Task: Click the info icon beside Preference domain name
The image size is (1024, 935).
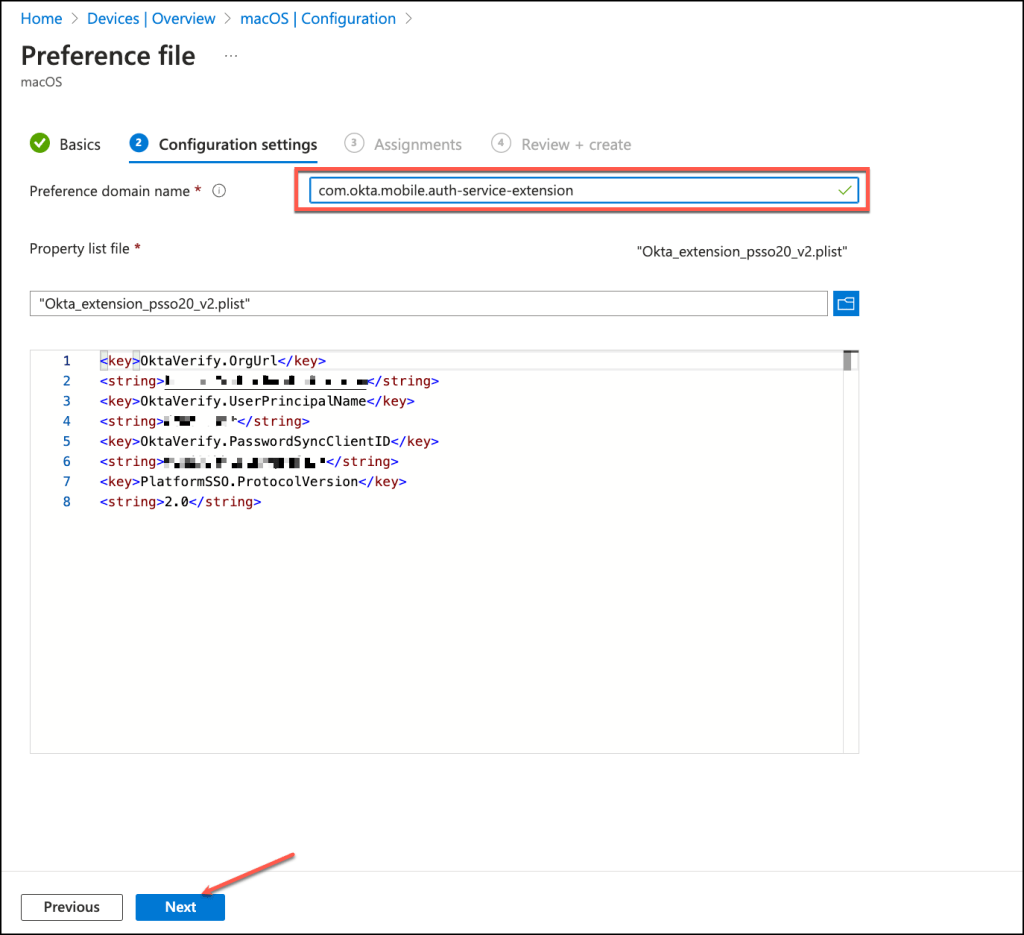Action: point(219,191)
